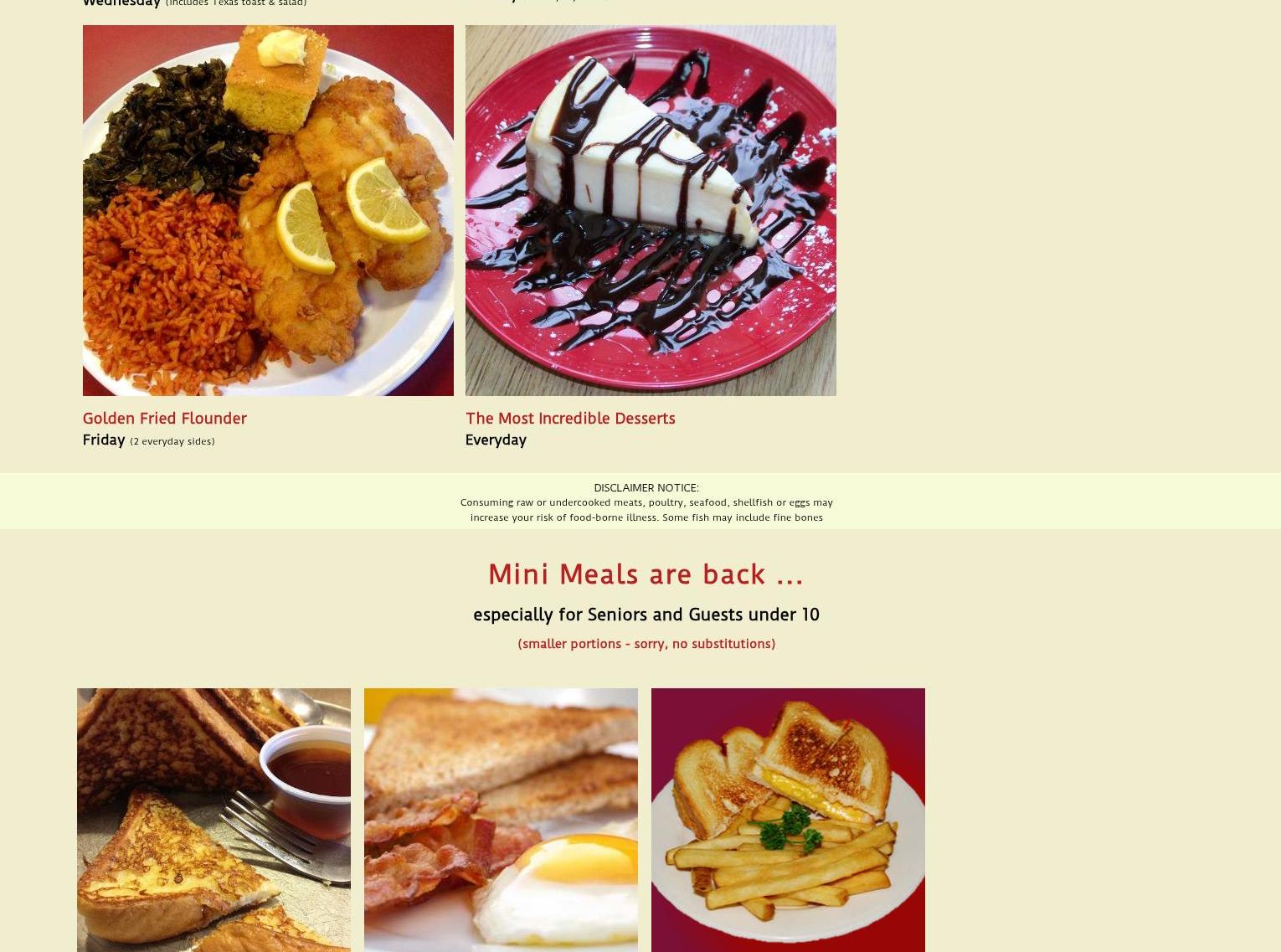Select the Everyday label under desserts
Image resolution: width=1281 pixels, height=952 pixels.
tap(496, 440)
